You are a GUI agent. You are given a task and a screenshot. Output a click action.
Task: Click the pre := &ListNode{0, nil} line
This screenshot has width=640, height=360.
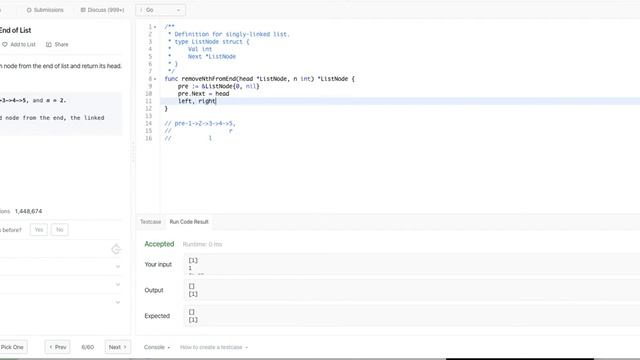point(218,86)
